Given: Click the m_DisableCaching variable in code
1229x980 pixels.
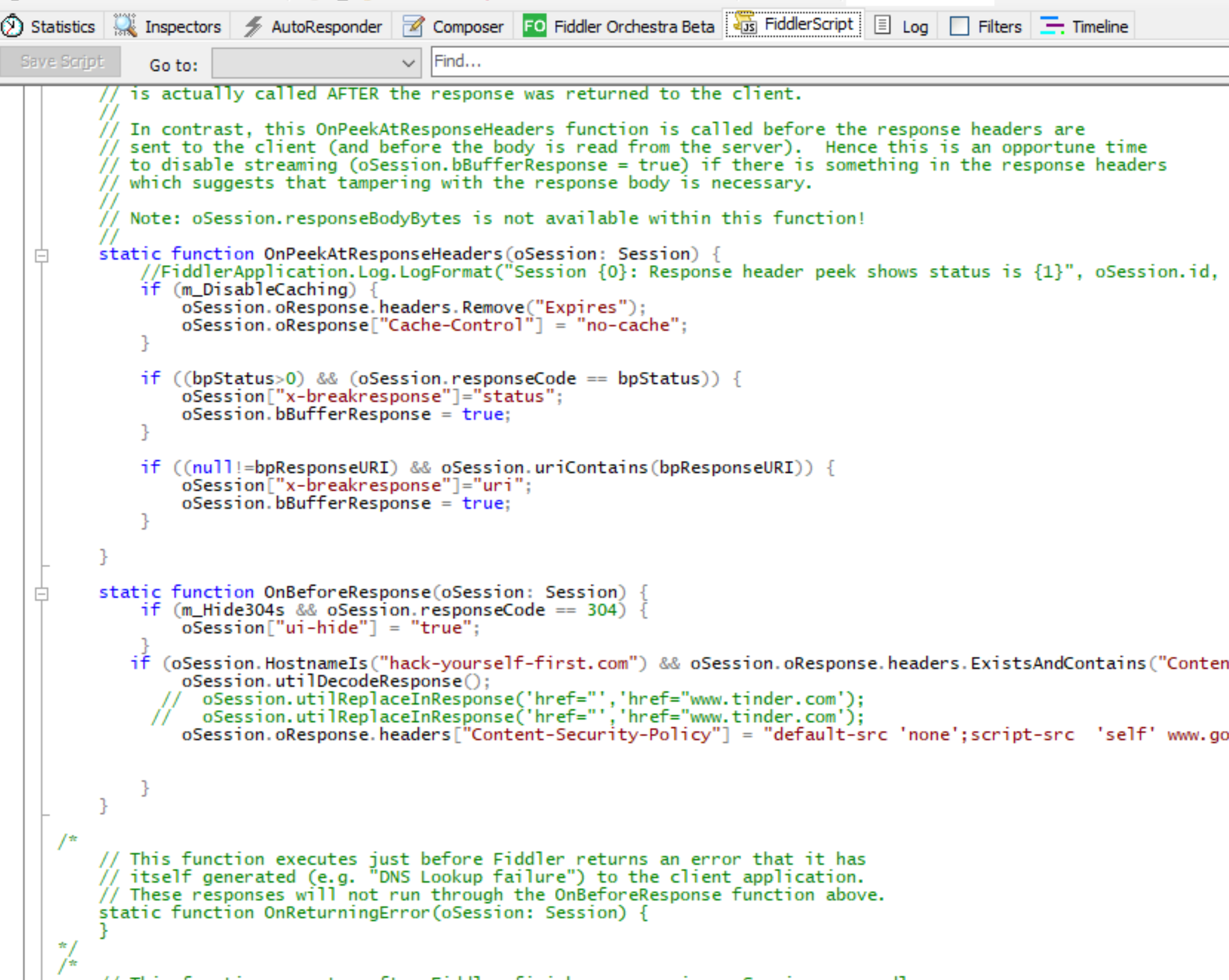Looking at the screenshot, I should click(x=265, y=289).
